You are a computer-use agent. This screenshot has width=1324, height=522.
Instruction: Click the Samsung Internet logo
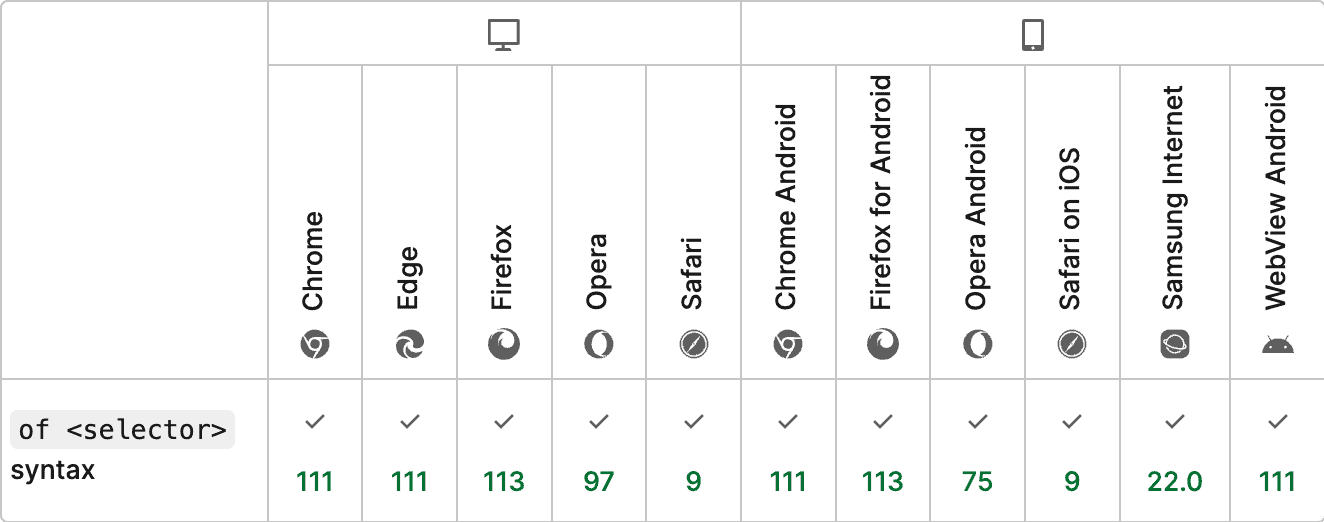click(x=1175, y=346)
